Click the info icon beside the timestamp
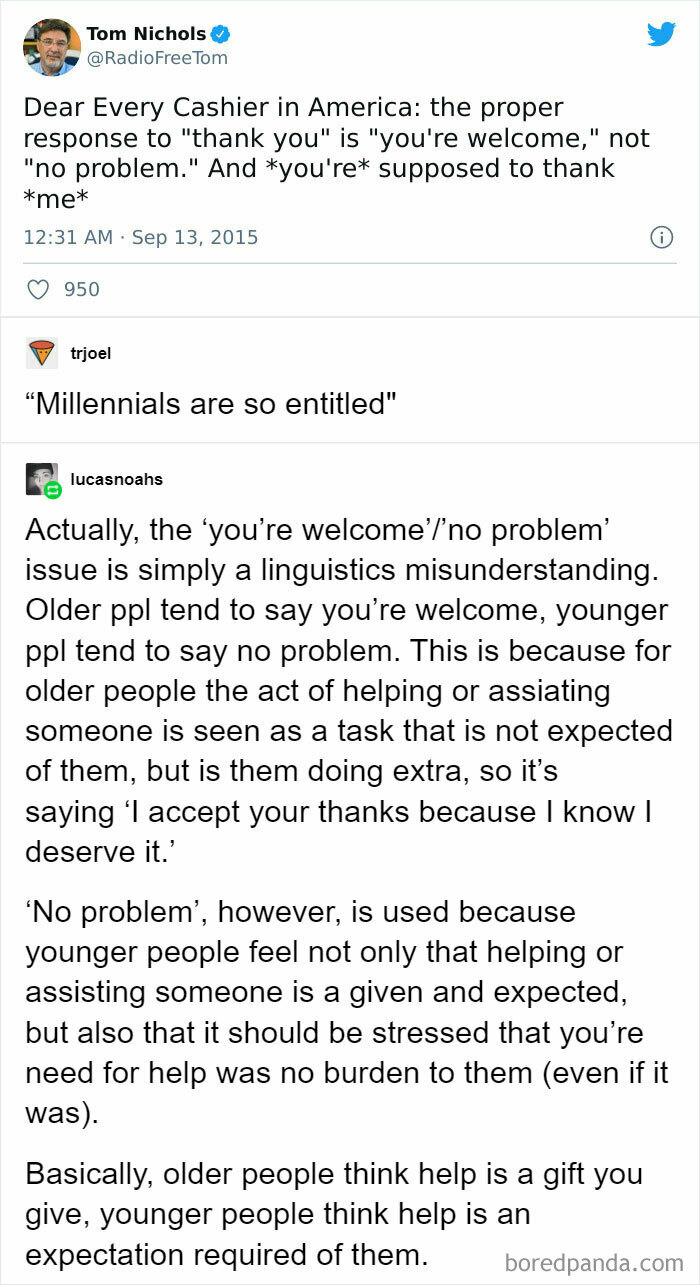This screenshot has width=700, height=1285. pyautogui.click(x=662, y=237)
